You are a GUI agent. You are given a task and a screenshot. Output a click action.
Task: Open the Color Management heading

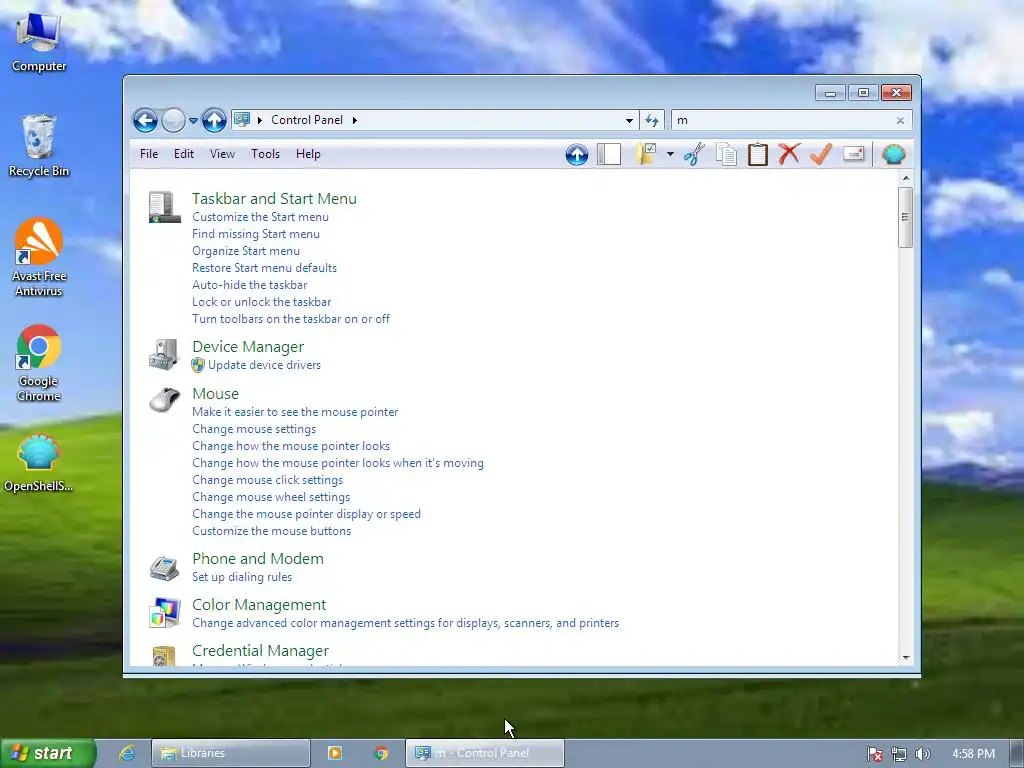point(259,605)
